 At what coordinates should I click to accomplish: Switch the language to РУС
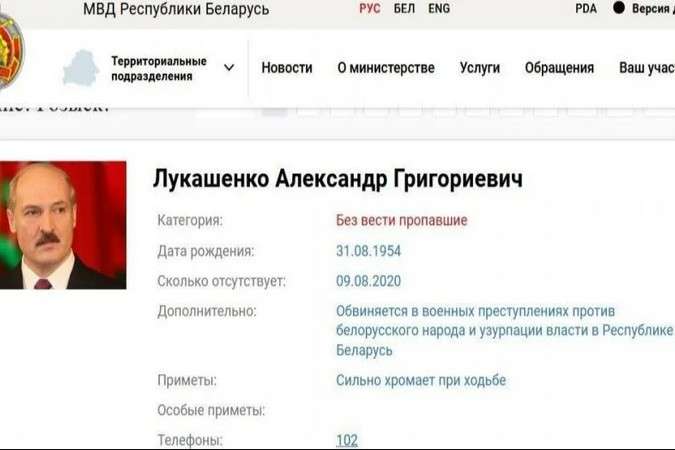(370, 9)
